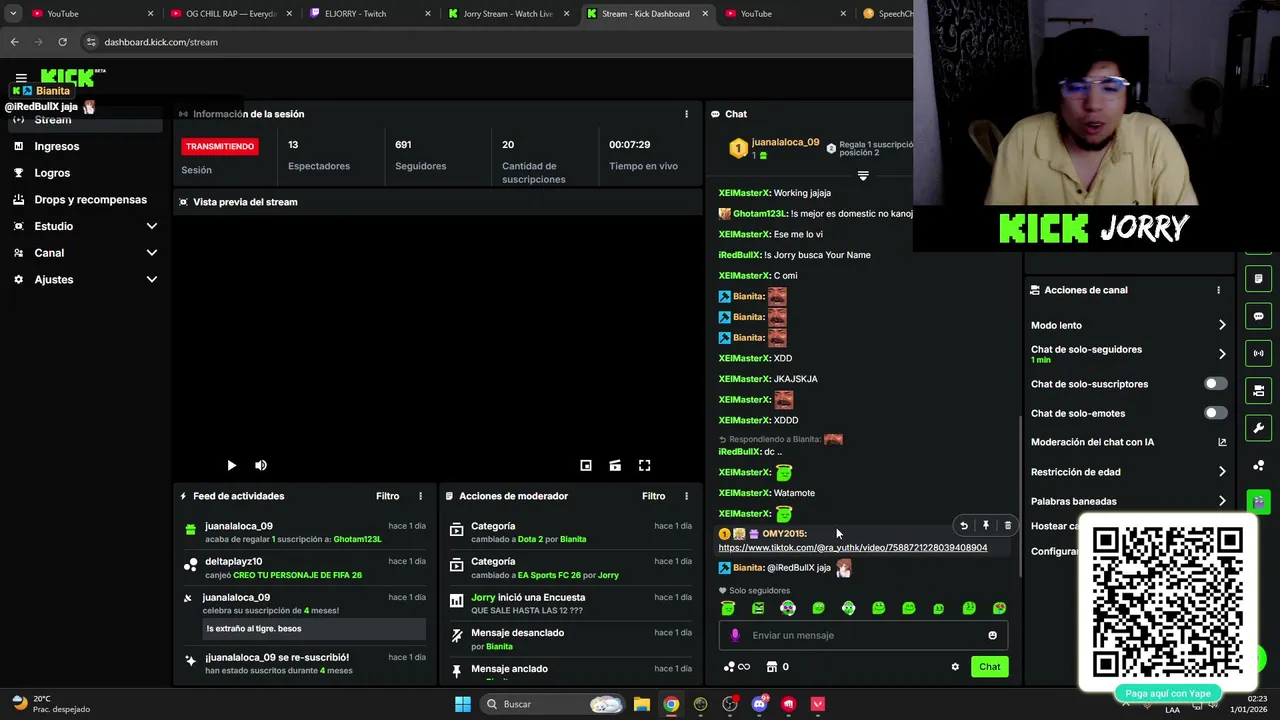Screen dimensions: 1280x720
Task: Open kebab menu of Acciones de canal
Action: (1218, 290)
